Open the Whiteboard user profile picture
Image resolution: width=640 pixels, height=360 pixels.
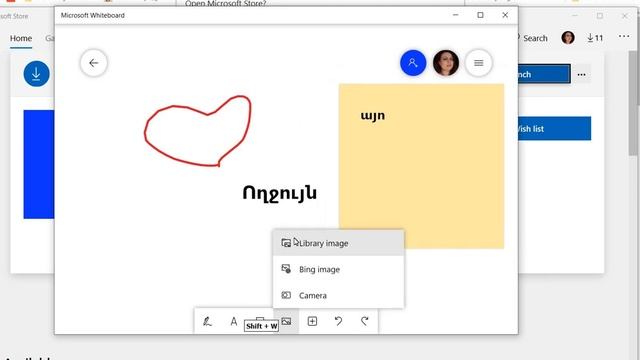coord(445,63)
